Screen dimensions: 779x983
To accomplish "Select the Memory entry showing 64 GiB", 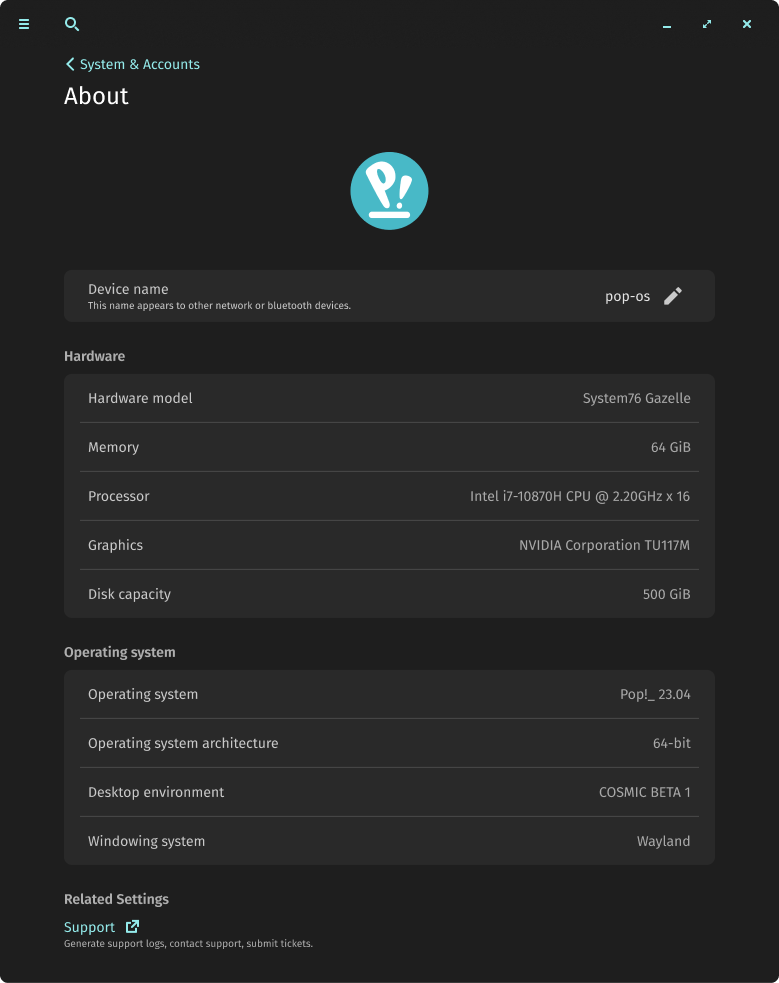I will 389,446.
